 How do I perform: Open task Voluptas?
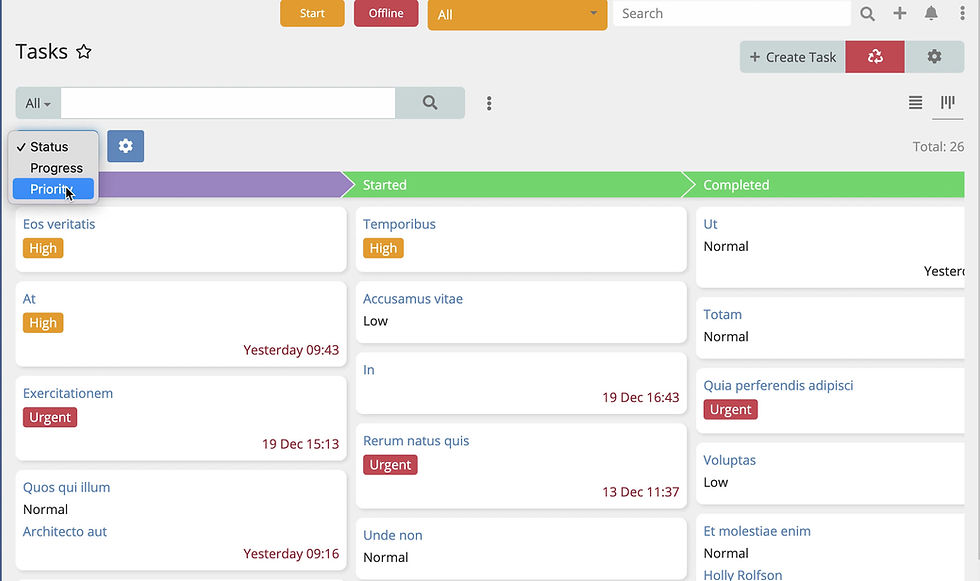click(x=729, y=460)
